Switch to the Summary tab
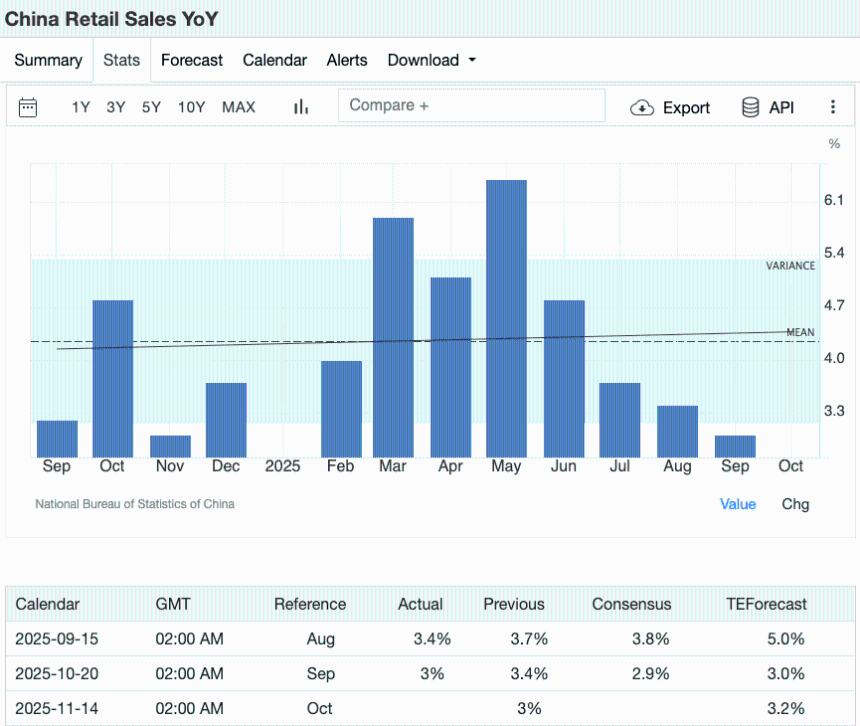 (48, 60)
